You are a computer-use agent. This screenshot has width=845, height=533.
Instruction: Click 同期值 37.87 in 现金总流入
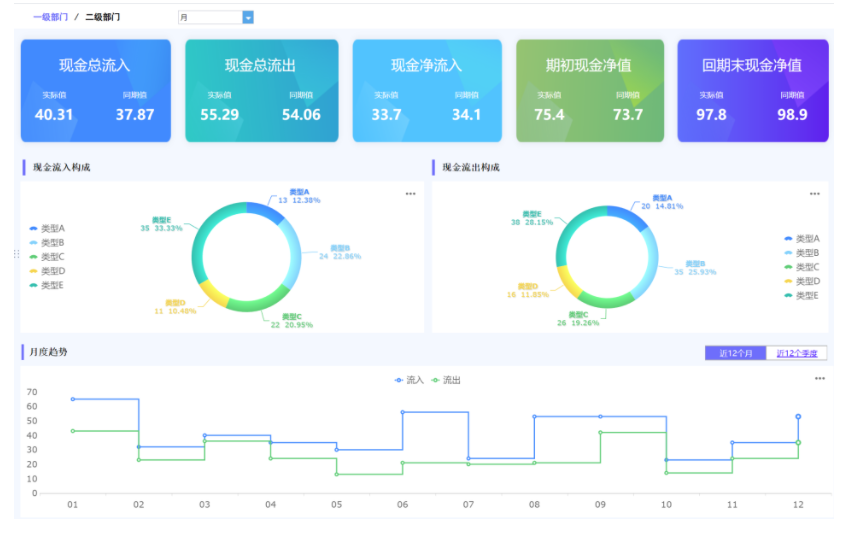click(135, 115)
